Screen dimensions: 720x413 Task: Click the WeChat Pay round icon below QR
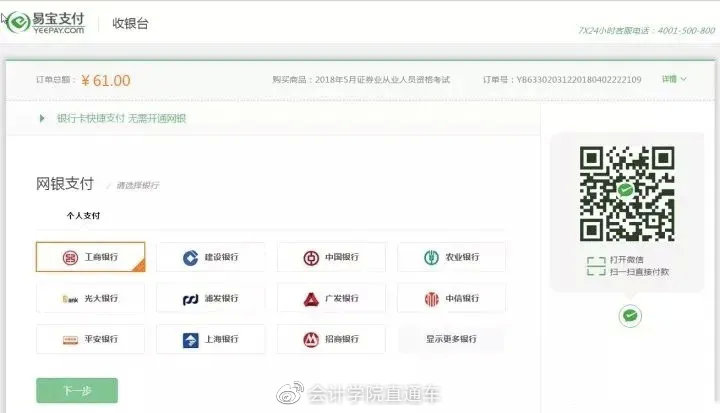[x=630, y=316]
